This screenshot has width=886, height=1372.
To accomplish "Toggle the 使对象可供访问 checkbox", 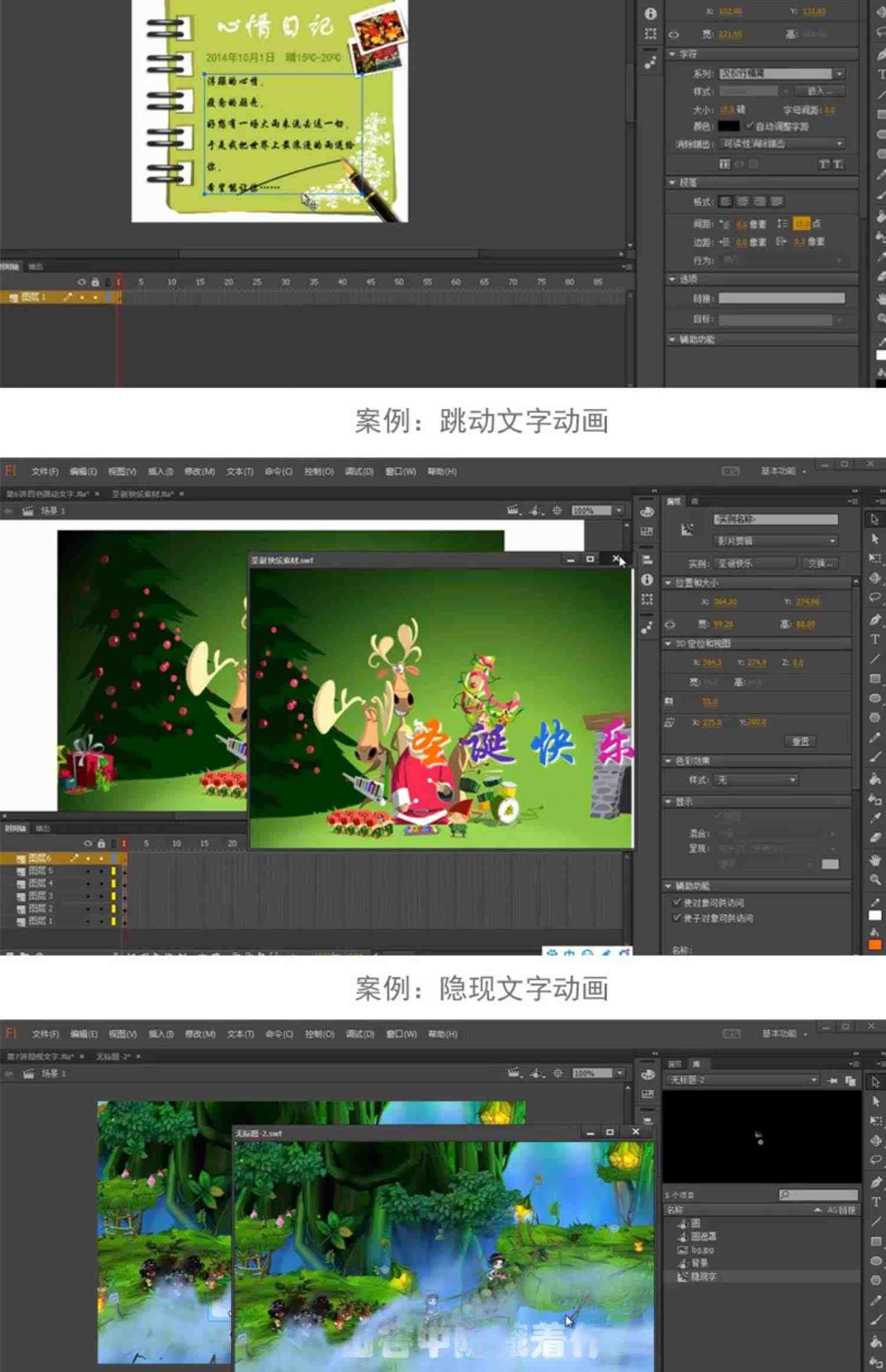I will pyautogui.click(x=677, y=902).
